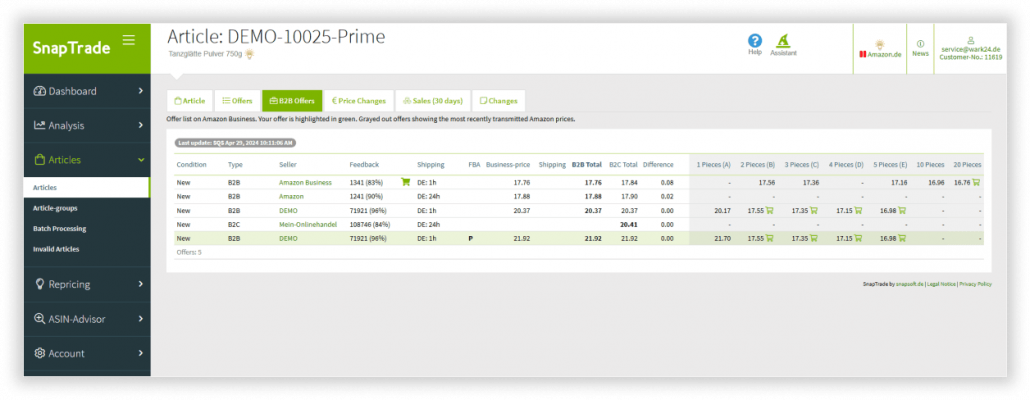Open the Mein-Onlinehandel seller link
The image size is (1030, 400).
[308, 225]
